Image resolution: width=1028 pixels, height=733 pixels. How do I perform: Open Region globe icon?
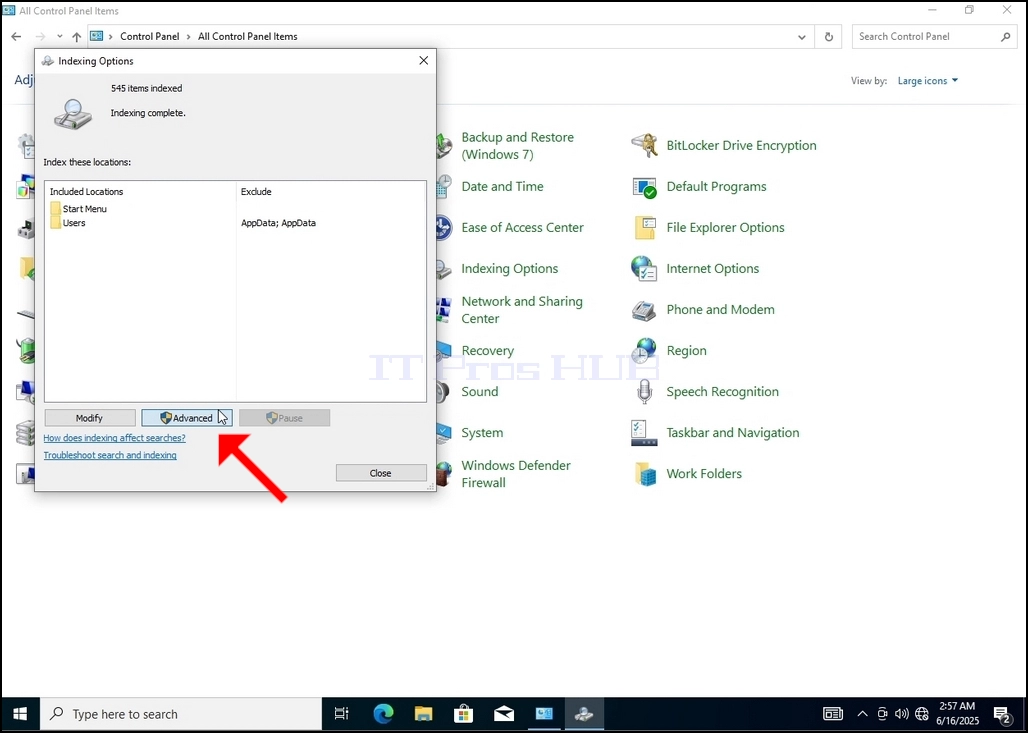[x=645, y=351]
